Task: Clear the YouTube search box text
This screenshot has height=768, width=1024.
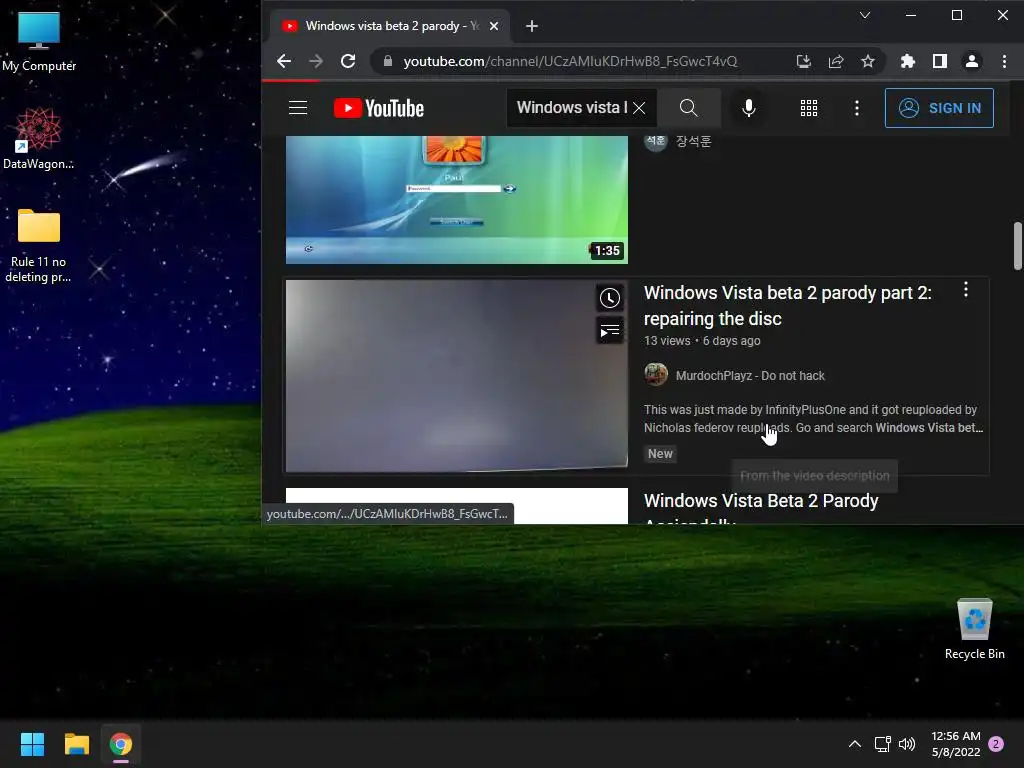Action: pyautogui.click(x=639, y=108)
